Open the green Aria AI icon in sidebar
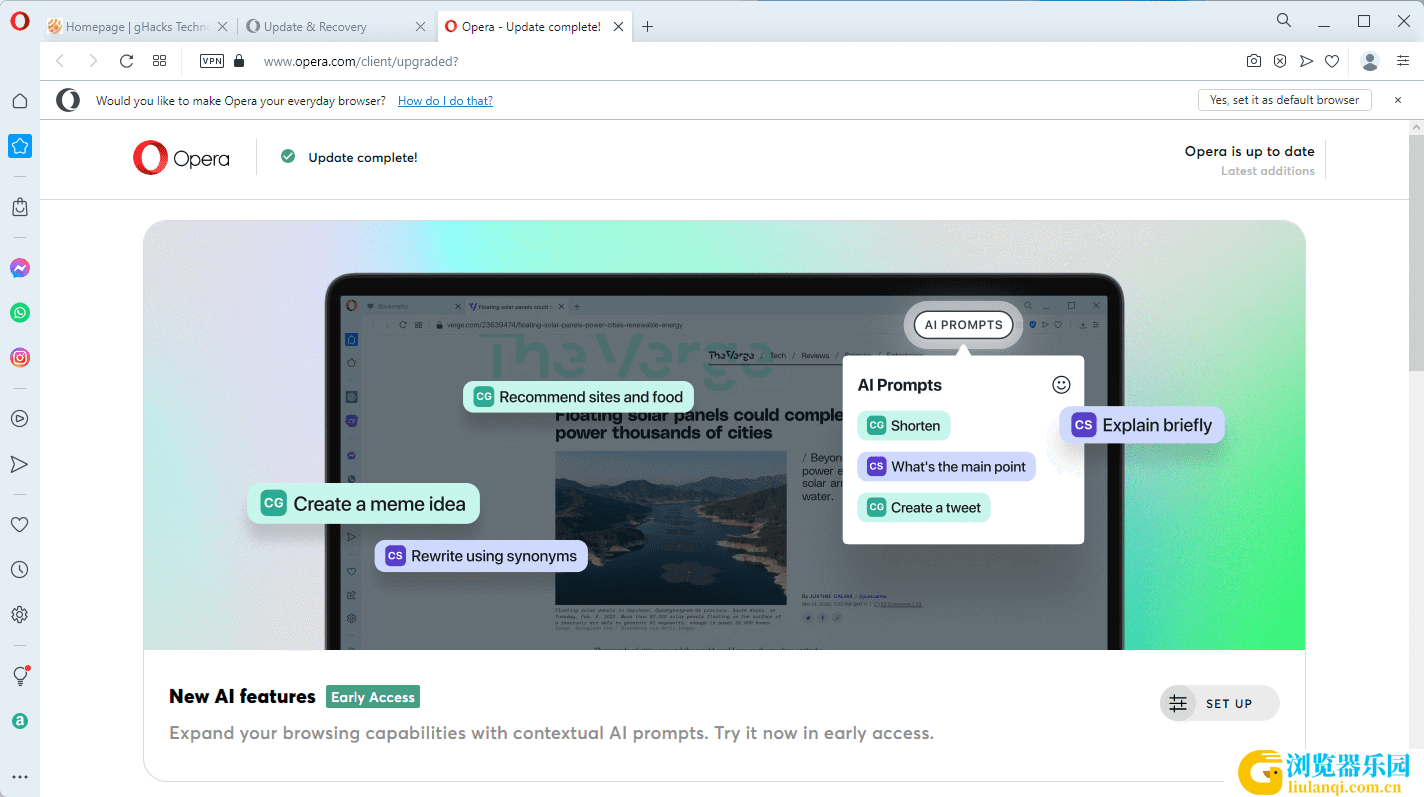Viewport: 1424px width, 797px height. (20, 721)
